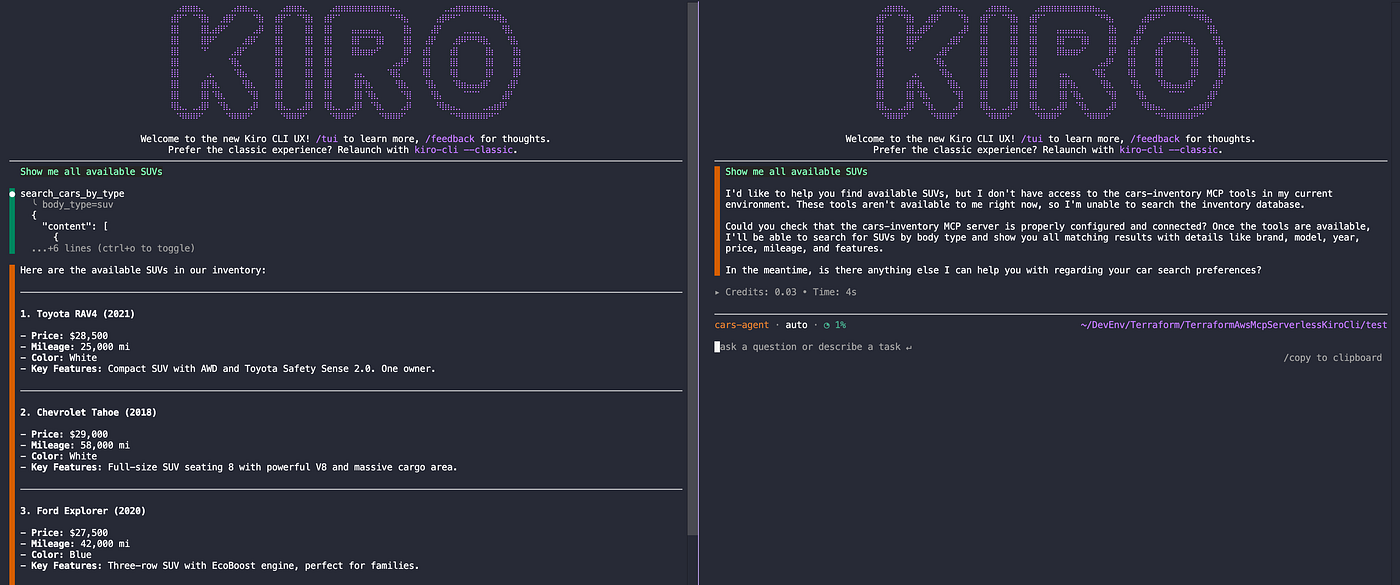This screenshot has width=1400, height=585.
Task: Click the /tui command in the right pane
Action: [1030, 139]
